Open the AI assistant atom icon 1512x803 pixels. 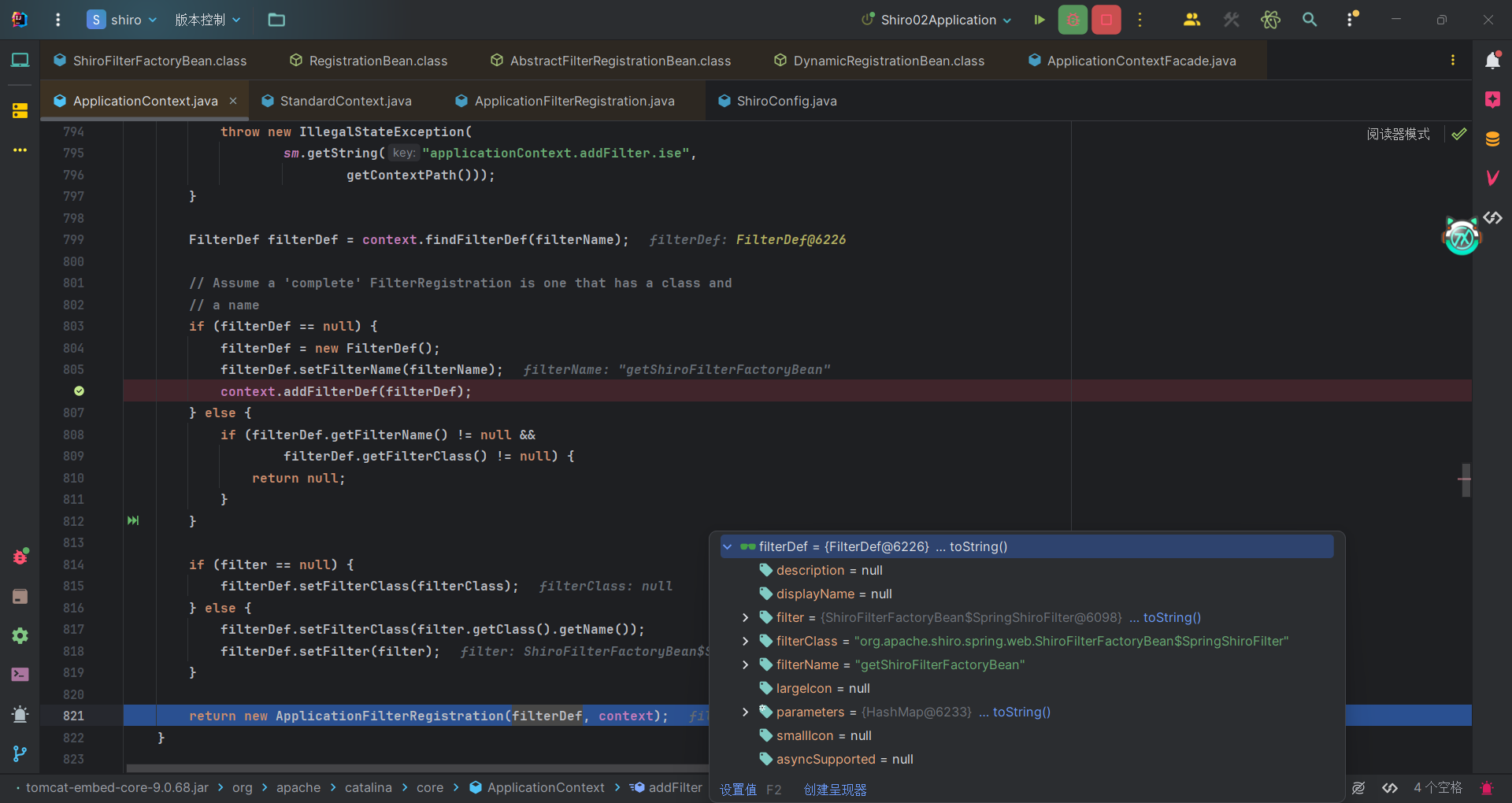(x=1270, y=20)
